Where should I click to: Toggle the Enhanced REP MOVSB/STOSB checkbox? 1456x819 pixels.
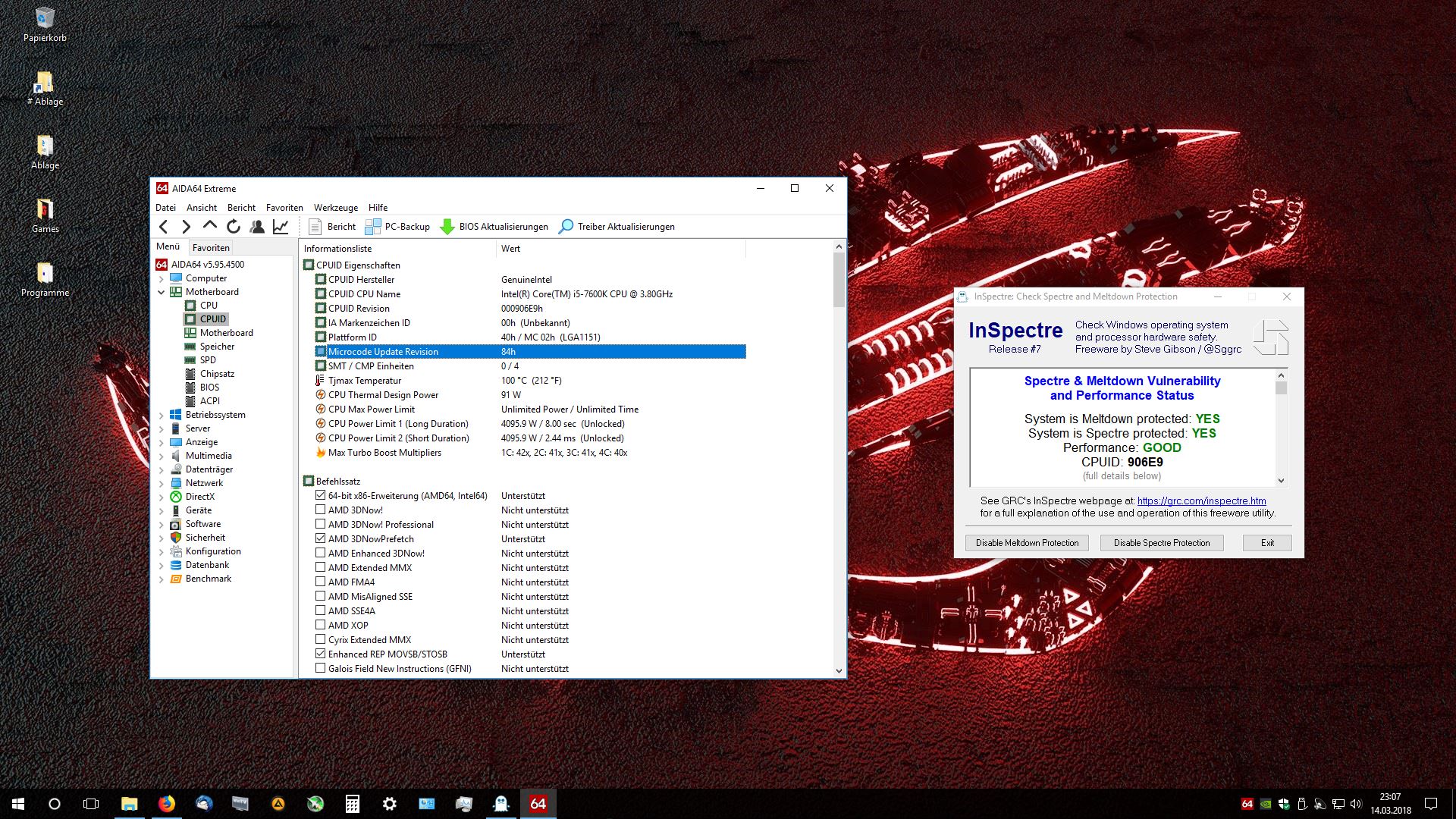[321, 654]
